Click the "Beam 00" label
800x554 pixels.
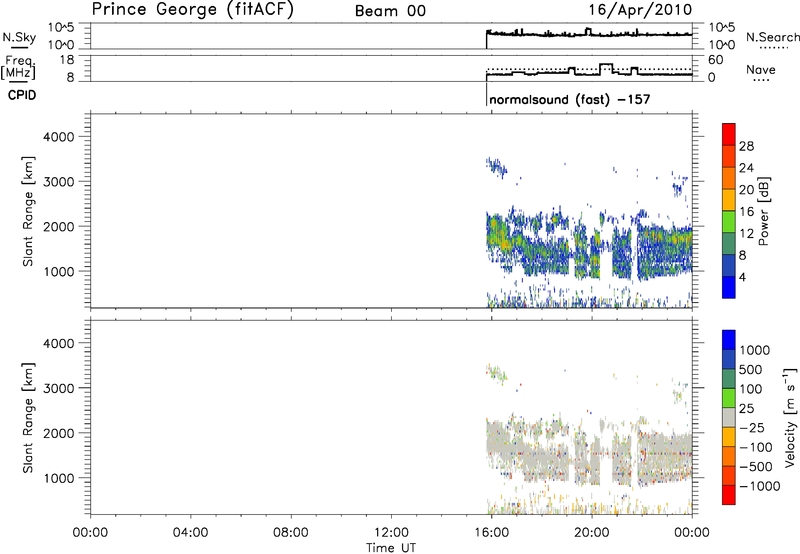pos(390,11)
